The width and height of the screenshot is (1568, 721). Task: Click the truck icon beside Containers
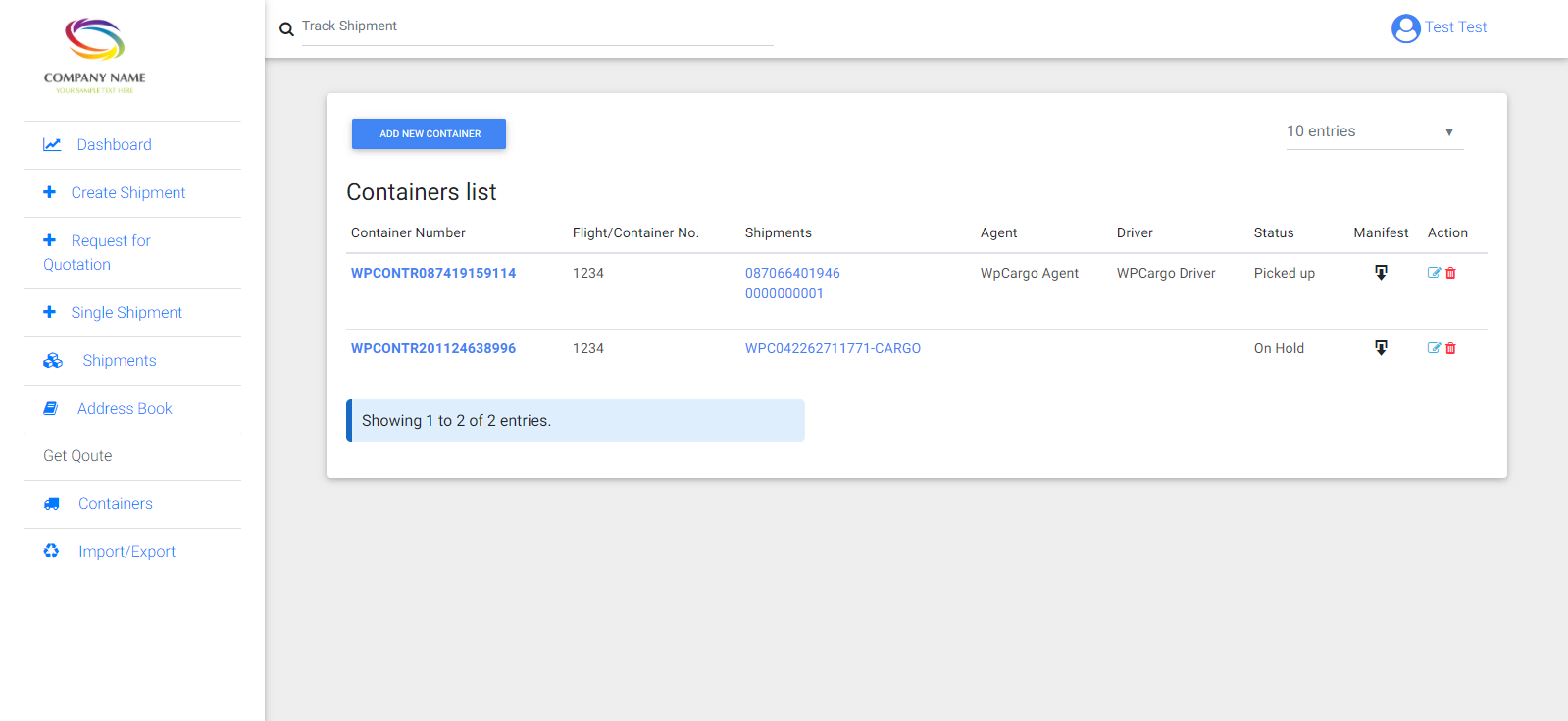pos(51,504)
